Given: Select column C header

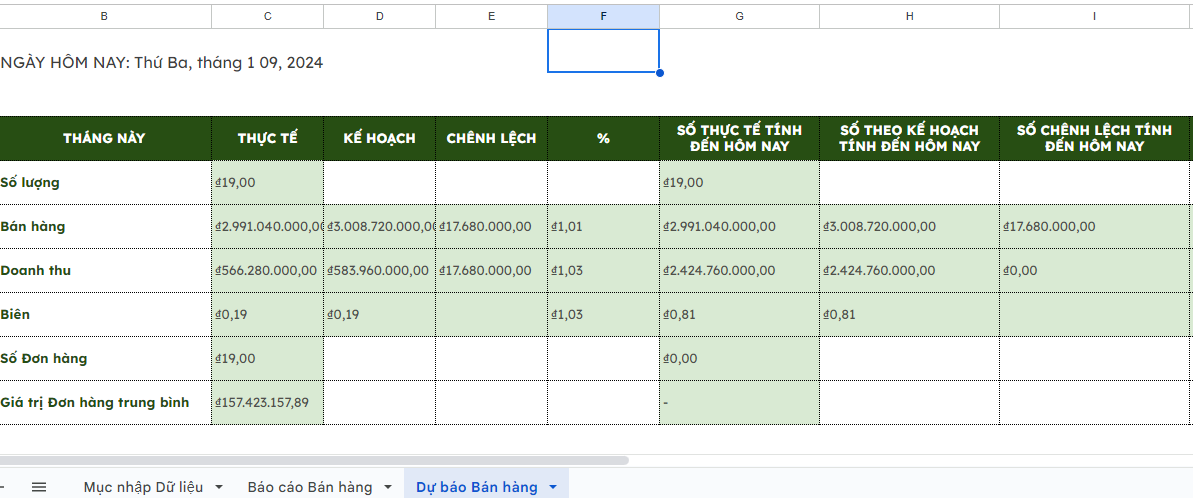Looking at the screenshot, I should coord(267,16).
